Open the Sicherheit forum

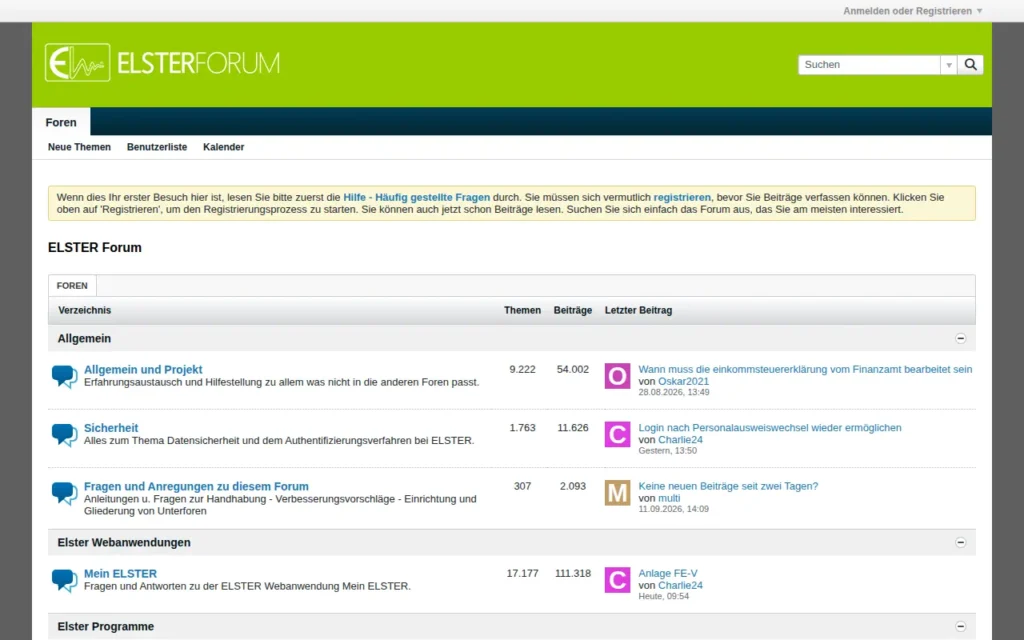coord(111,428)
